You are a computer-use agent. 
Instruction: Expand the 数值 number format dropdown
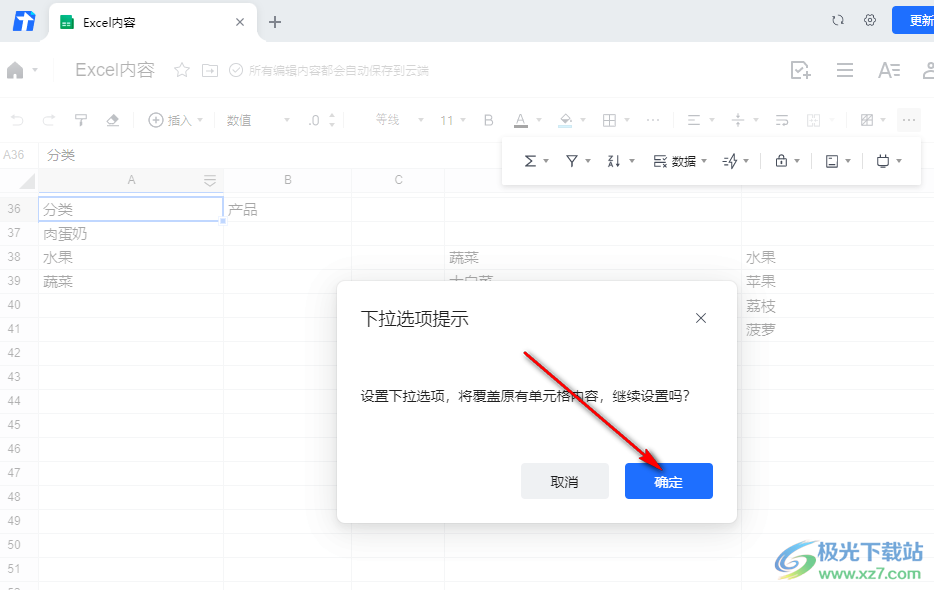[259, 120]
